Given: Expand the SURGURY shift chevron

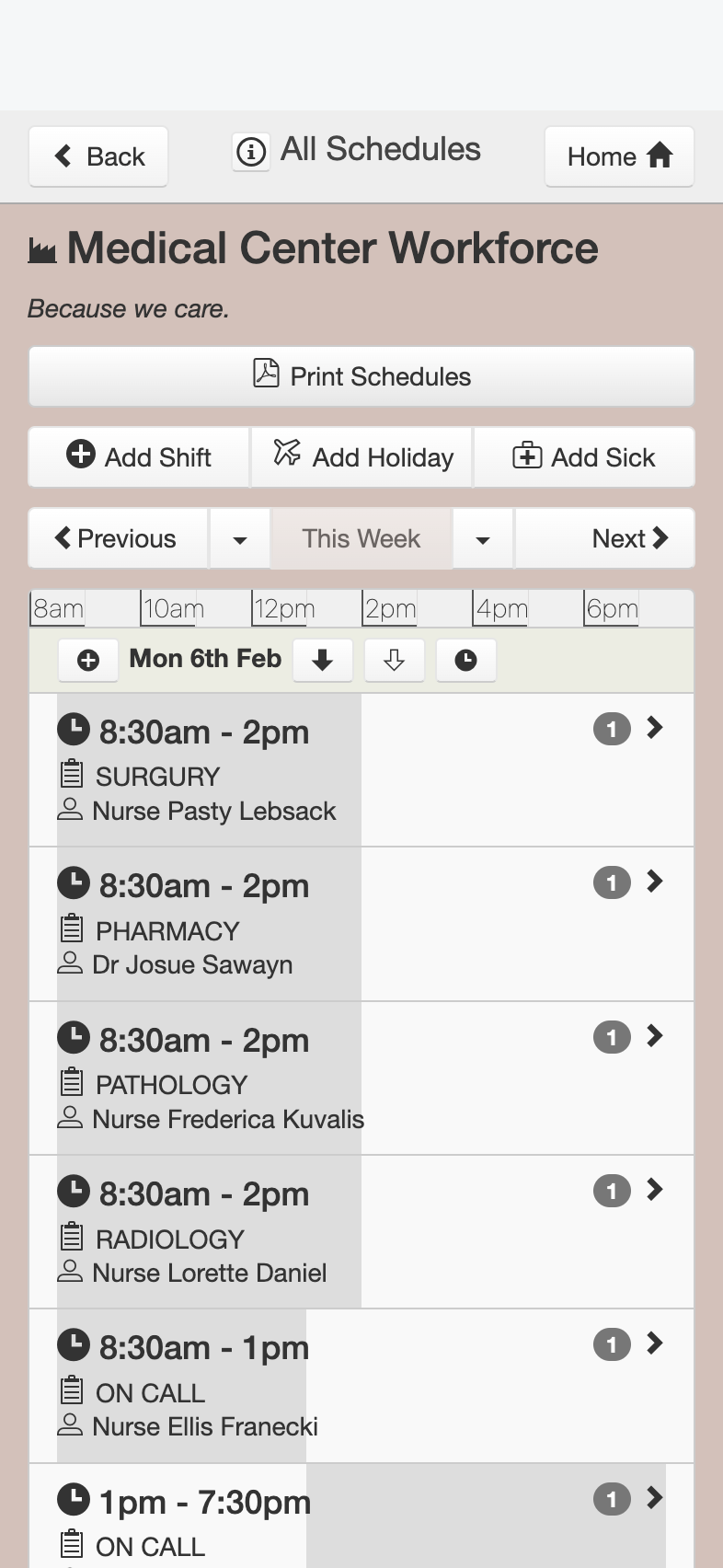Looking at the screenshot, I should click(655, 728).
